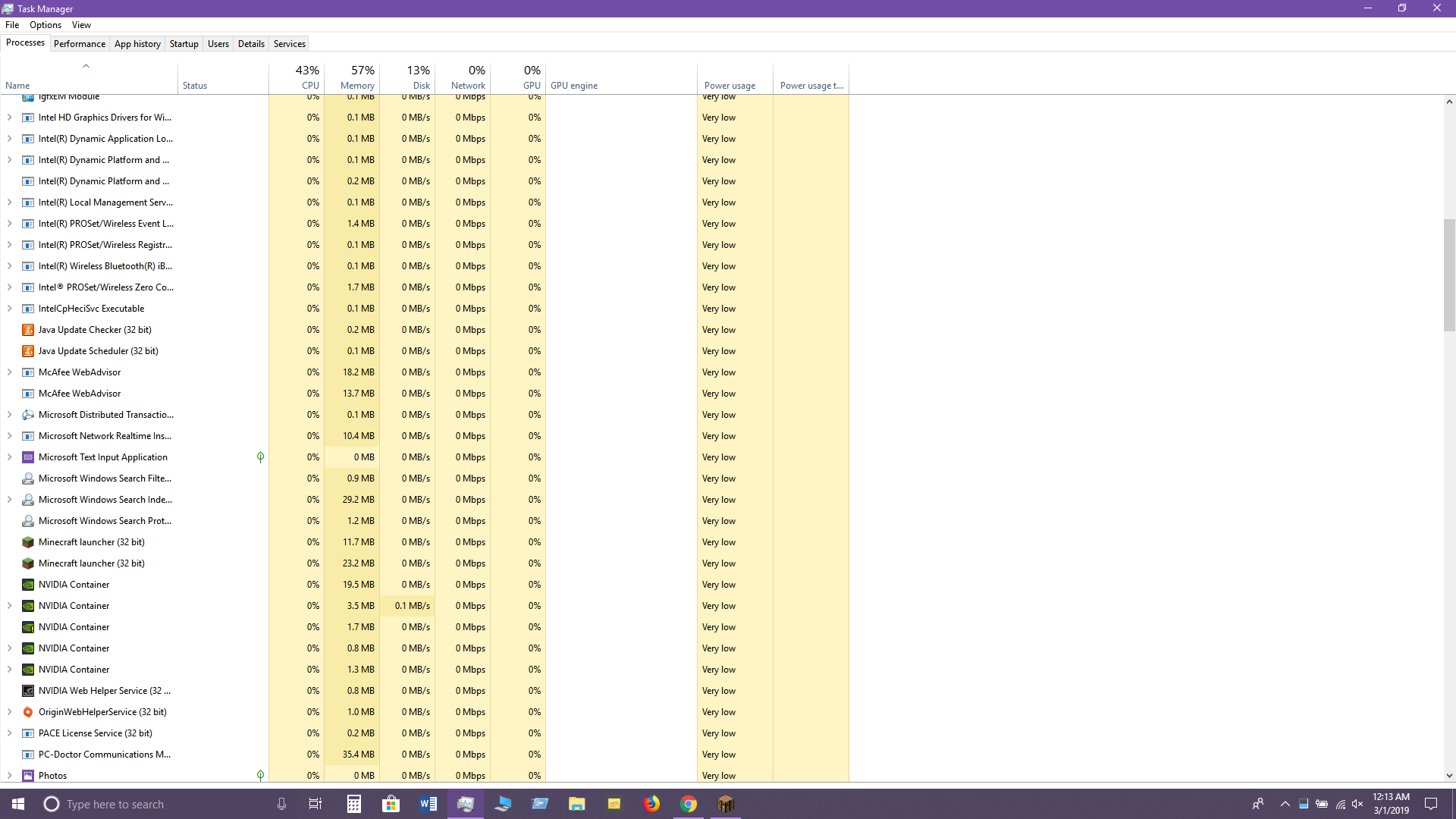The image size is (1456, 819).
Task: Click the vertical scrollbar thumb
Action: pos(1449,275)
